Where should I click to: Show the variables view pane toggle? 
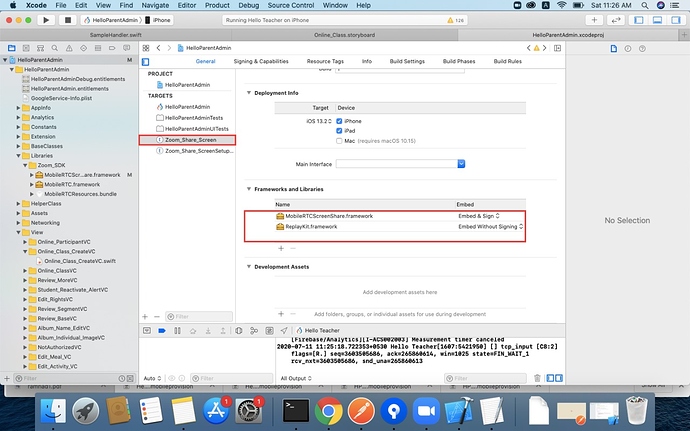tap(550, 378)
